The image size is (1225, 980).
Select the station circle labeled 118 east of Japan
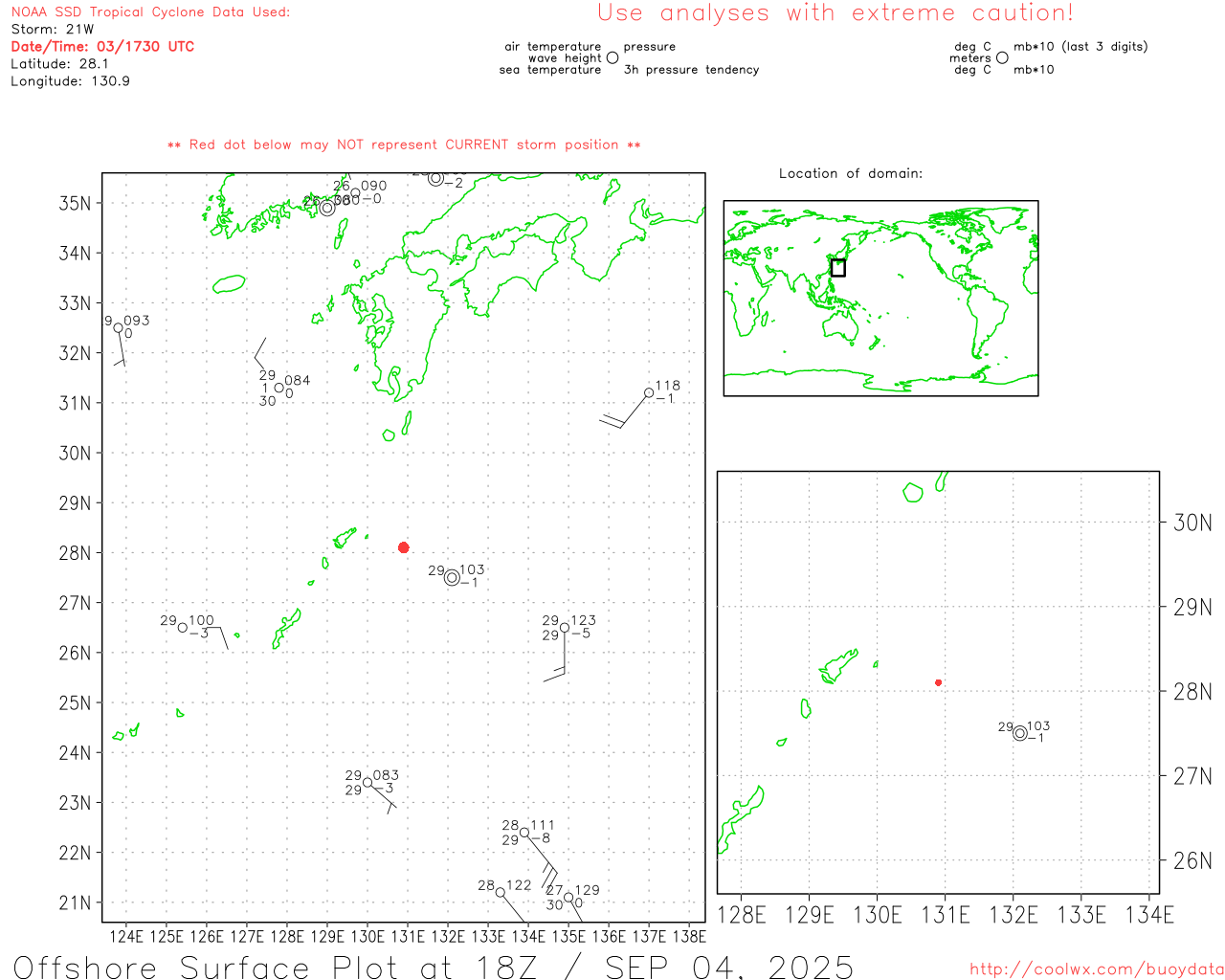[649, 392]
